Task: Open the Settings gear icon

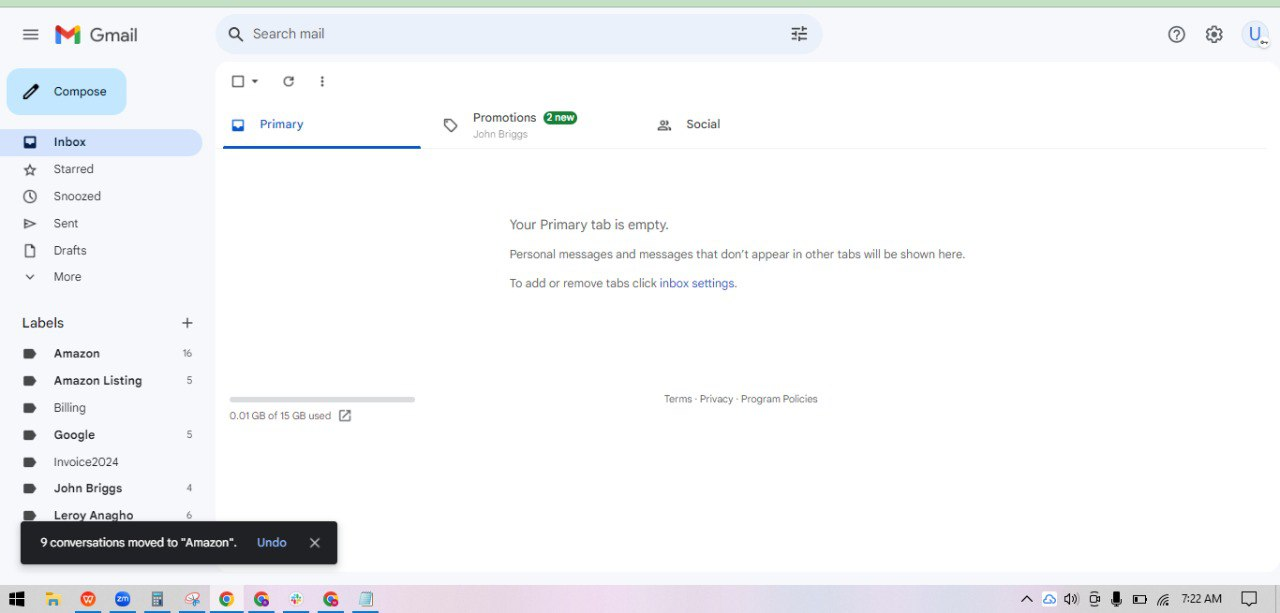Action: [x=1214, y=34]
